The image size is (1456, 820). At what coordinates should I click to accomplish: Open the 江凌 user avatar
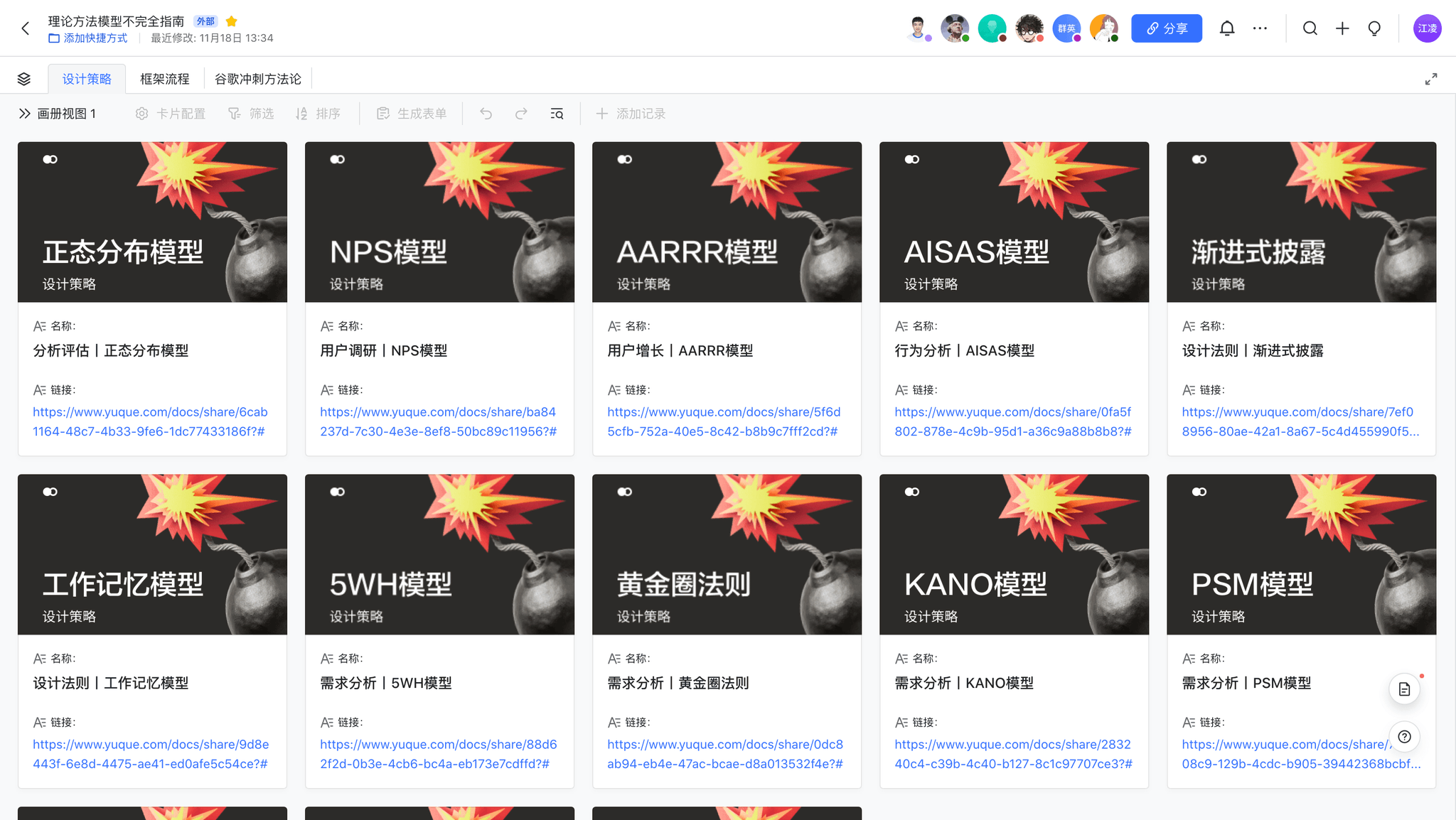tap(1427, 28)
